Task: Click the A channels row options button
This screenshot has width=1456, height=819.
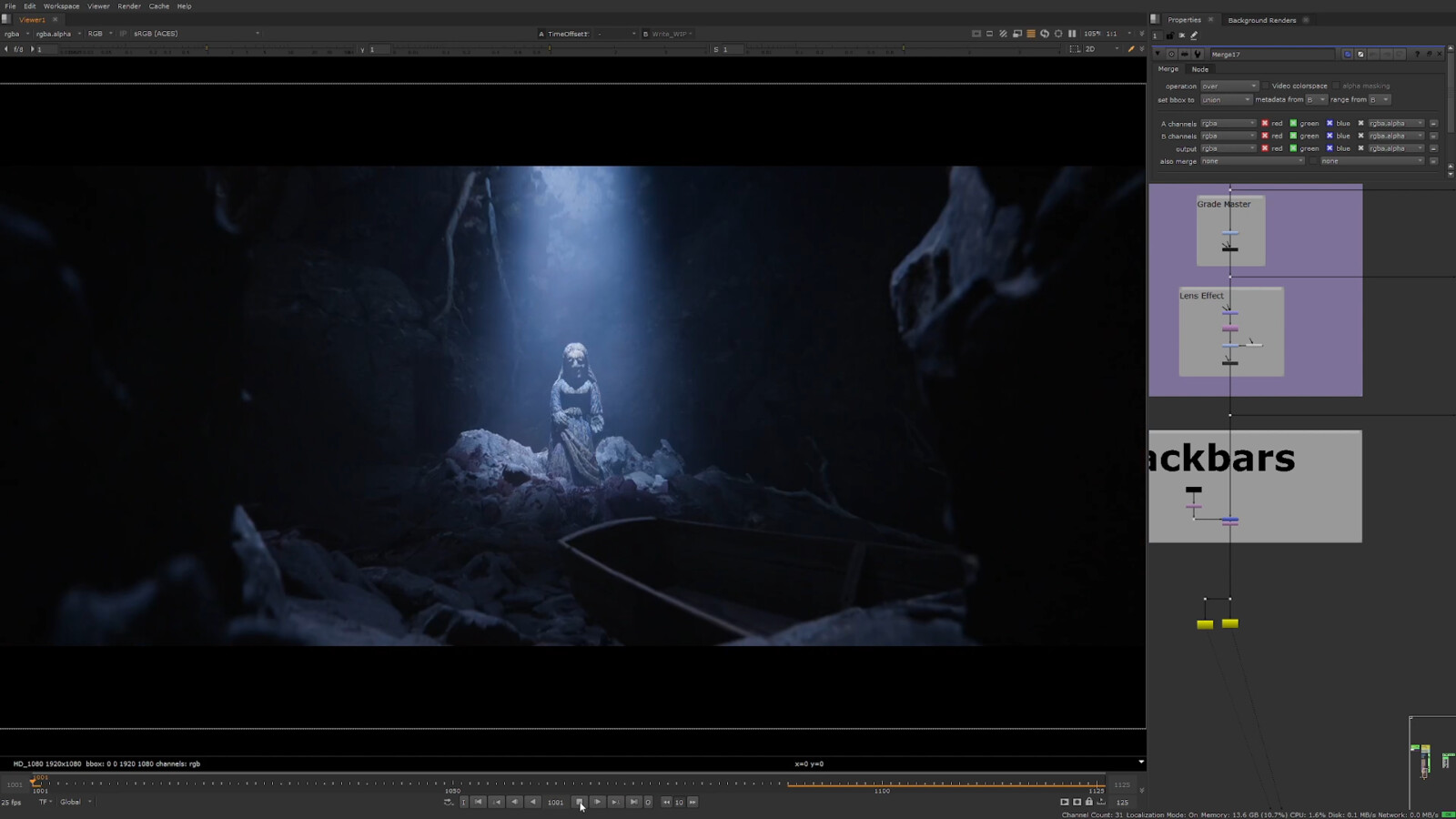Action: [x=1434, y=124]
